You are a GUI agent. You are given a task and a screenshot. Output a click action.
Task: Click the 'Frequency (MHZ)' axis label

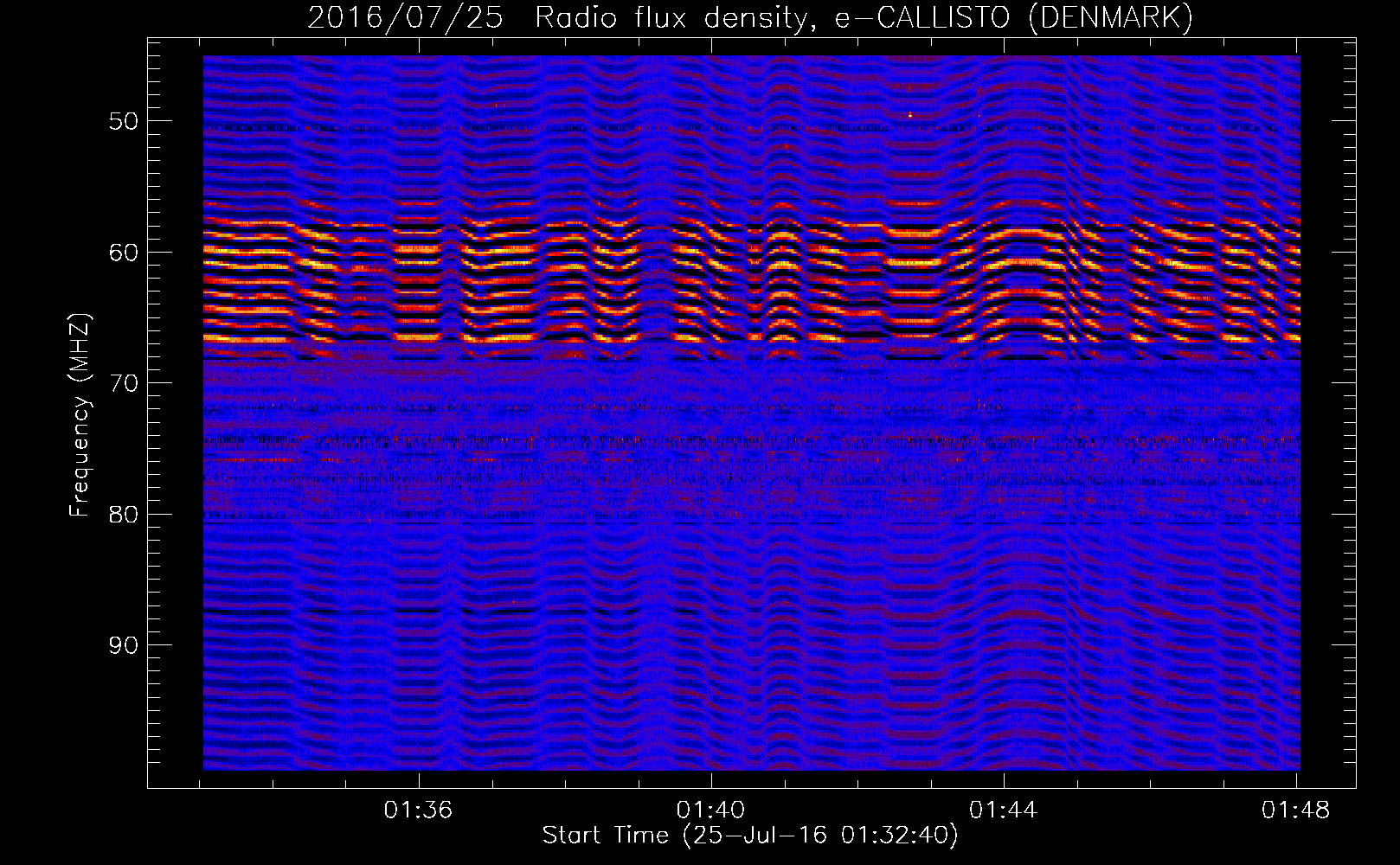[80, 416]
